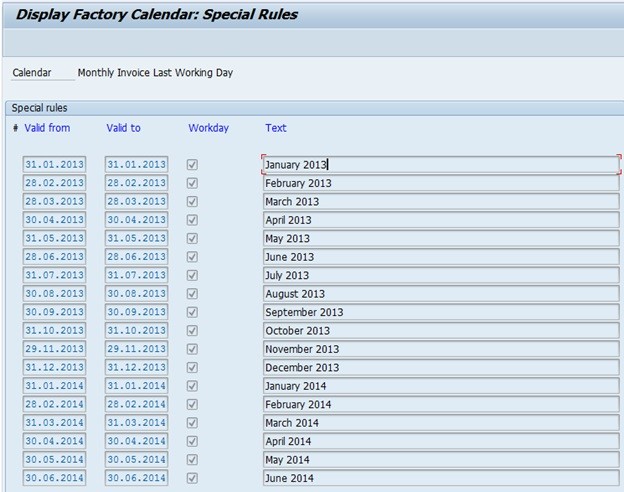Toggle the Workday checkbox for January 2014
The image size is (624, 492).
coord(192,386)
